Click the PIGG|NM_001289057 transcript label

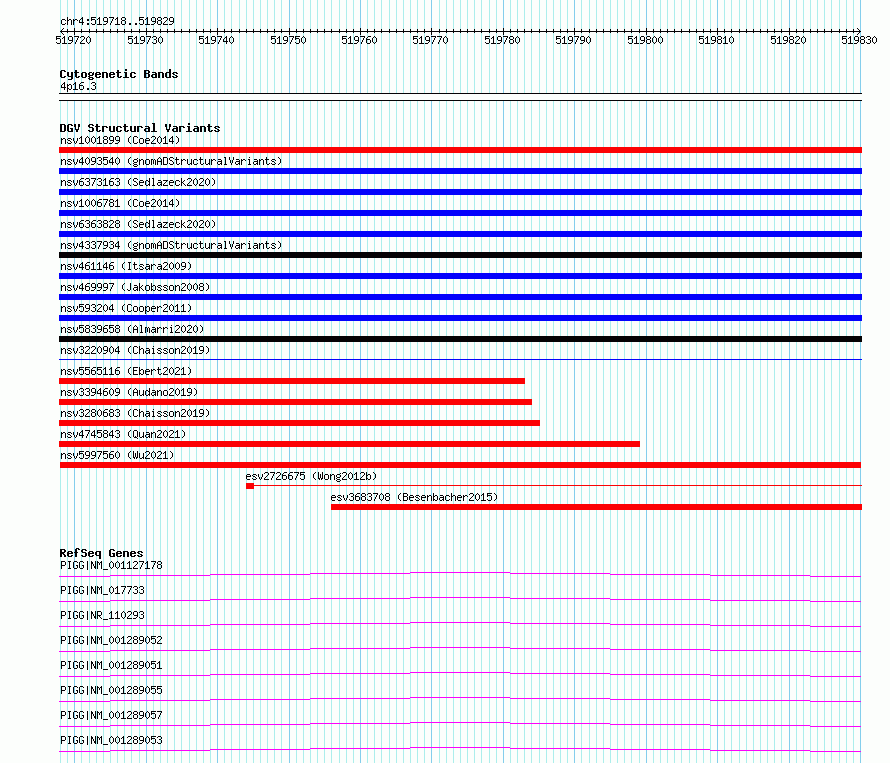[111, 715]
